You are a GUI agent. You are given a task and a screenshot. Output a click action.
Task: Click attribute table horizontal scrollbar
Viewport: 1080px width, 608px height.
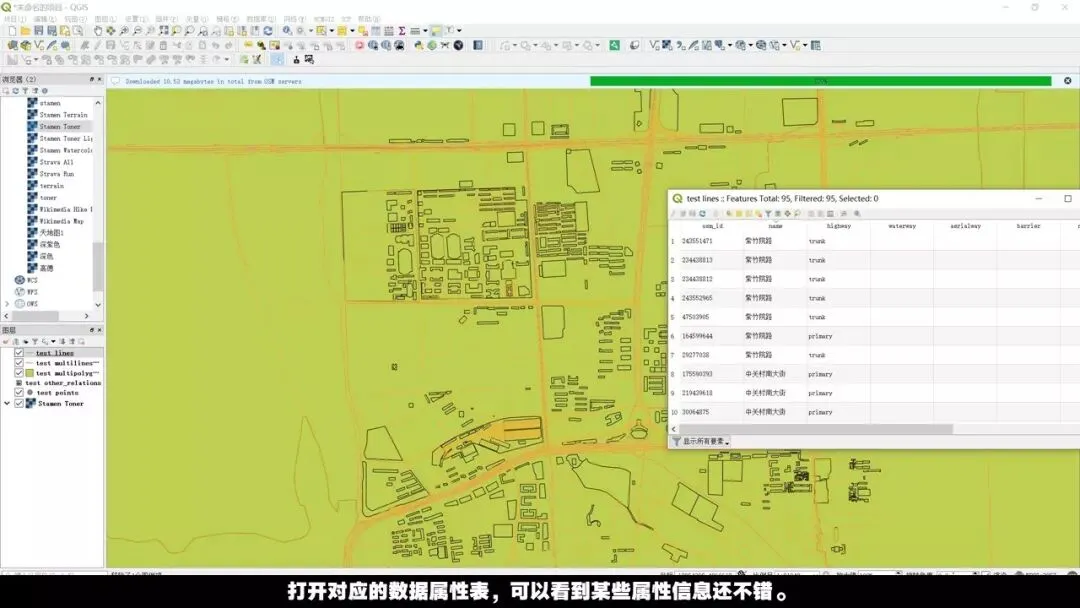816,429
